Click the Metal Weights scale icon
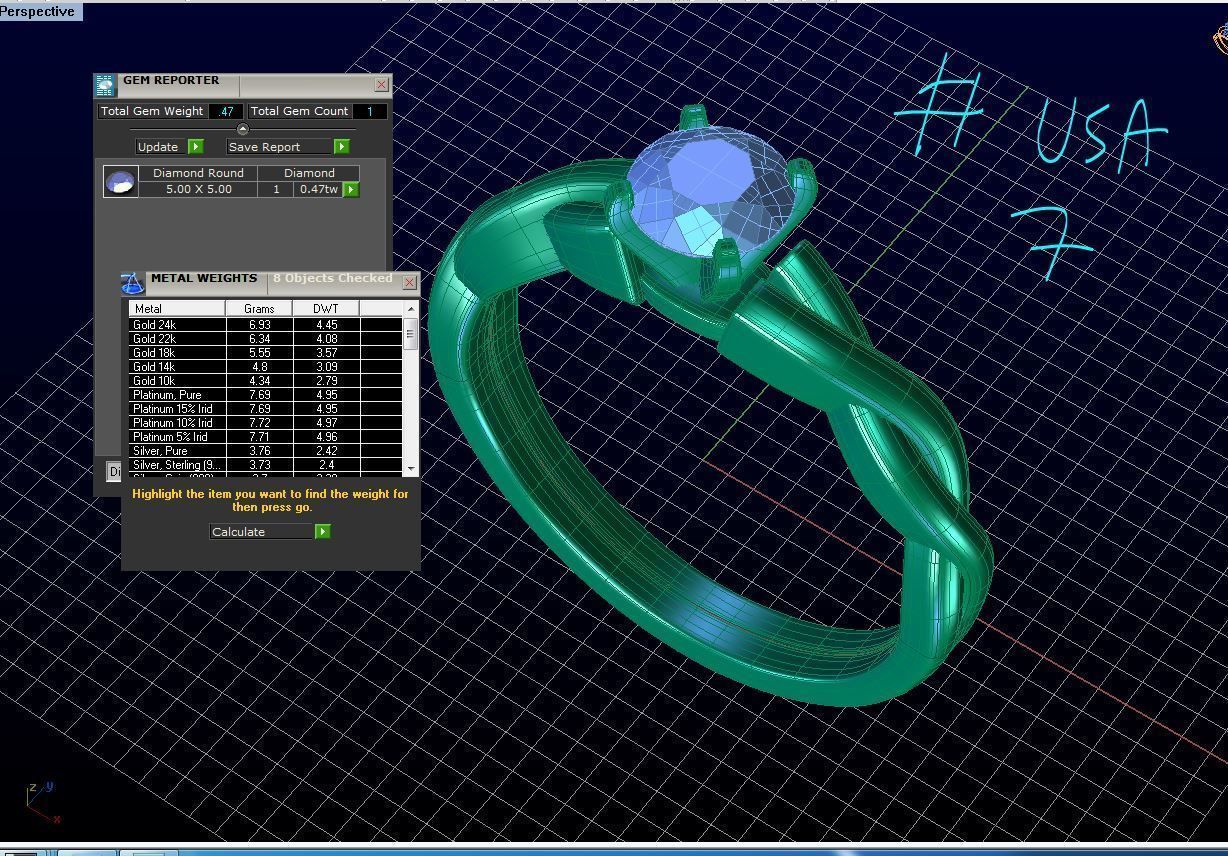This screenshot has height=856, width=1228. pos(132,284)
